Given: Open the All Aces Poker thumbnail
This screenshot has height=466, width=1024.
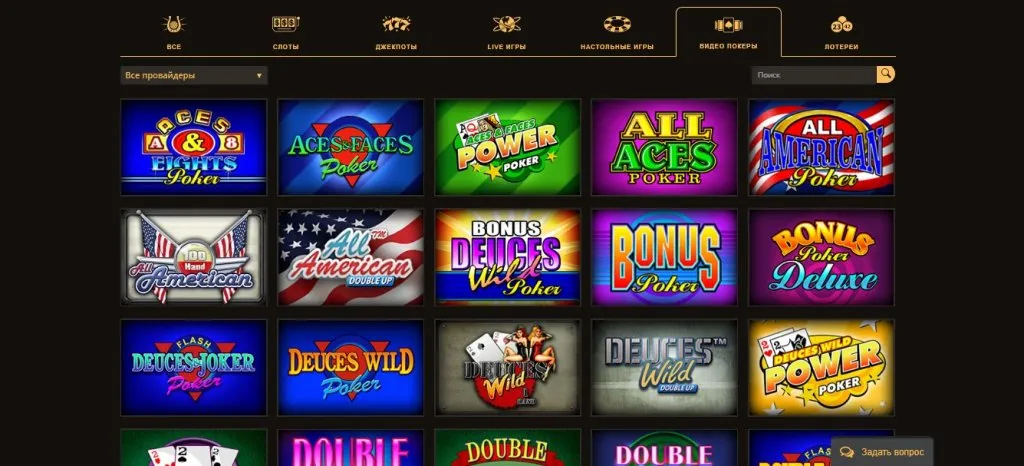Looking at the screenshot, I should [x=664, y=148].
